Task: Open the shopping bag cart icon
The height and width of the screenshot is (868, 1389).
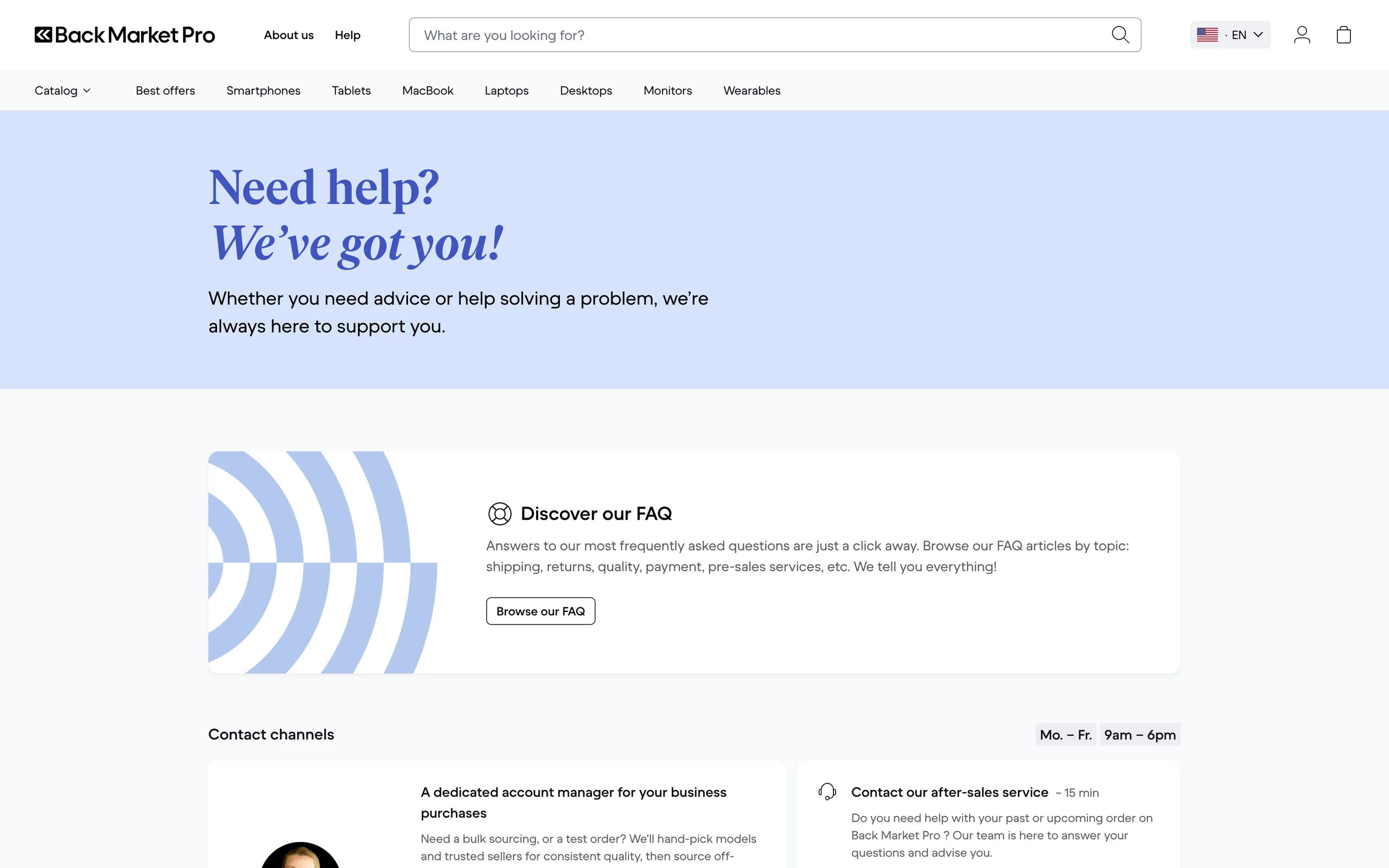Action: [x=1343, y=35]
